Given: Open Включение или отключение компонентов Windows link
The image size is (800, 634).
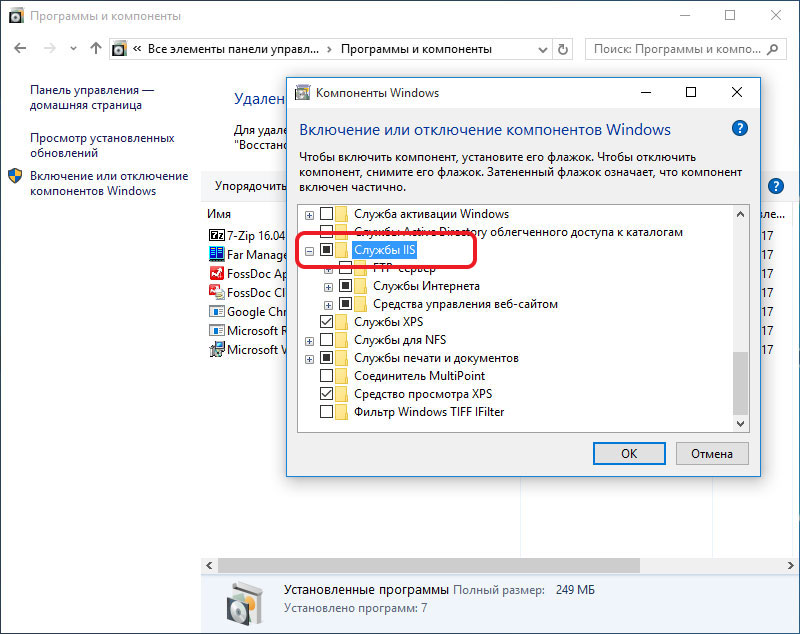Looking at the screenshot, I should click(109, 183).
